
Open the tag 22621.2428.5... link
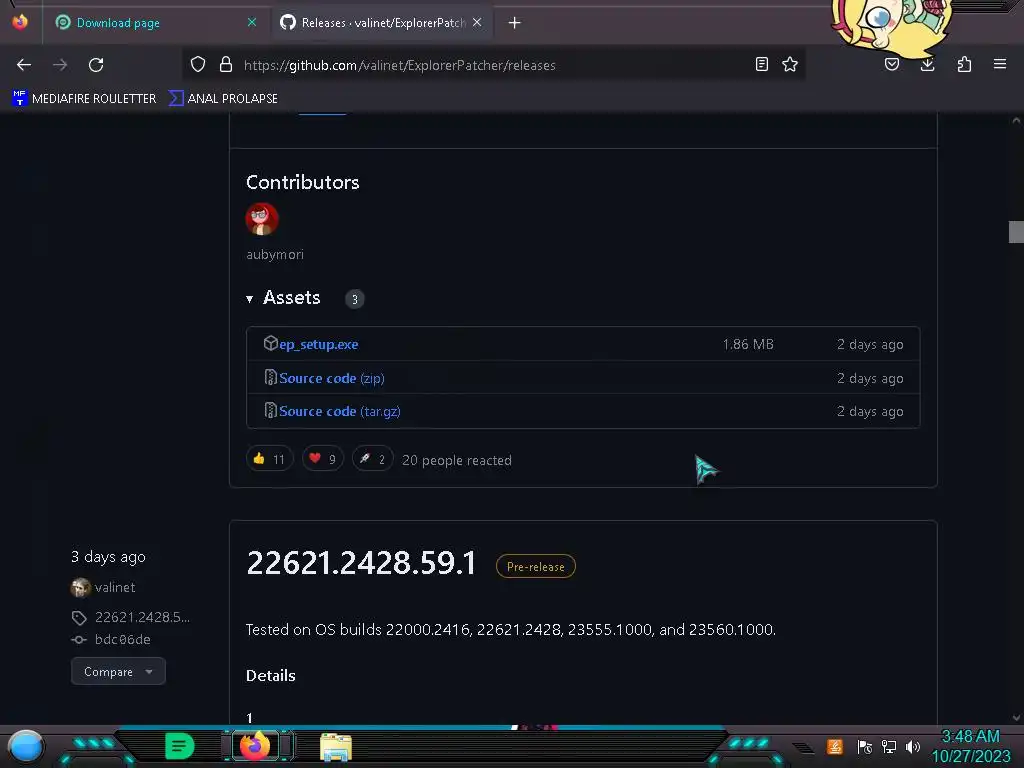point(142,617)
